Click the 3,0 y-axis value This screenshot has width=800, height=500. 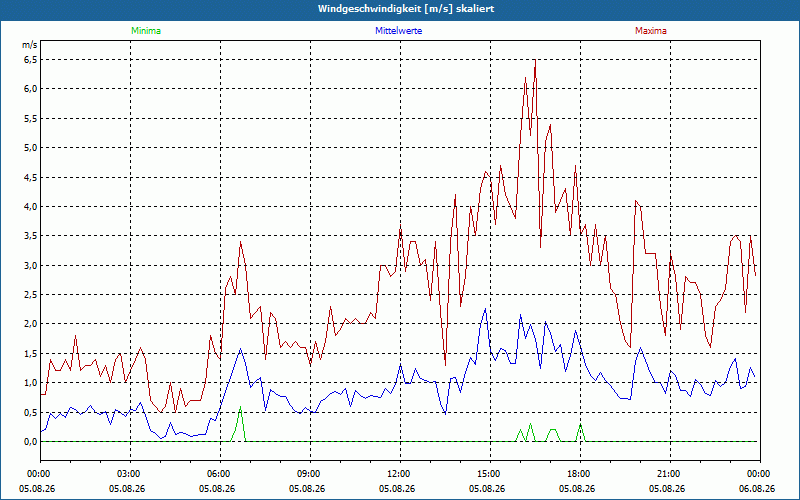(30, 265)
